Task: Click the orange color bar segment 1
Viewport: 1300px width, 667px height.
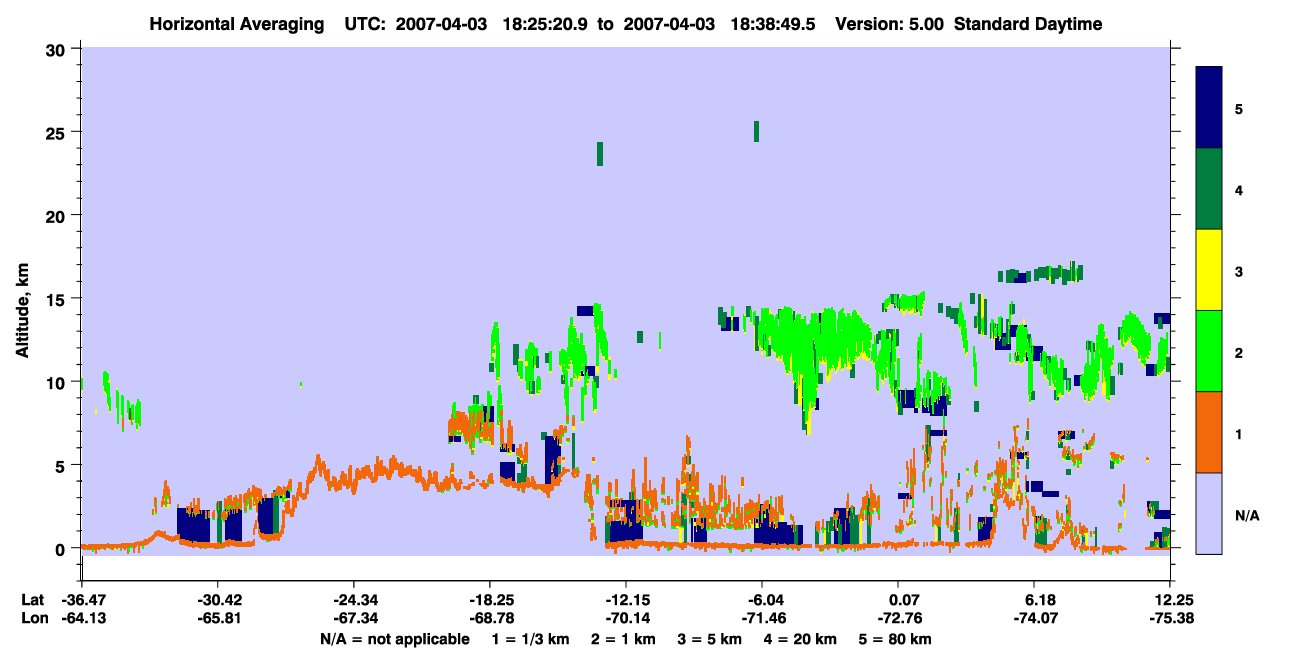Action: [1209, 432]
